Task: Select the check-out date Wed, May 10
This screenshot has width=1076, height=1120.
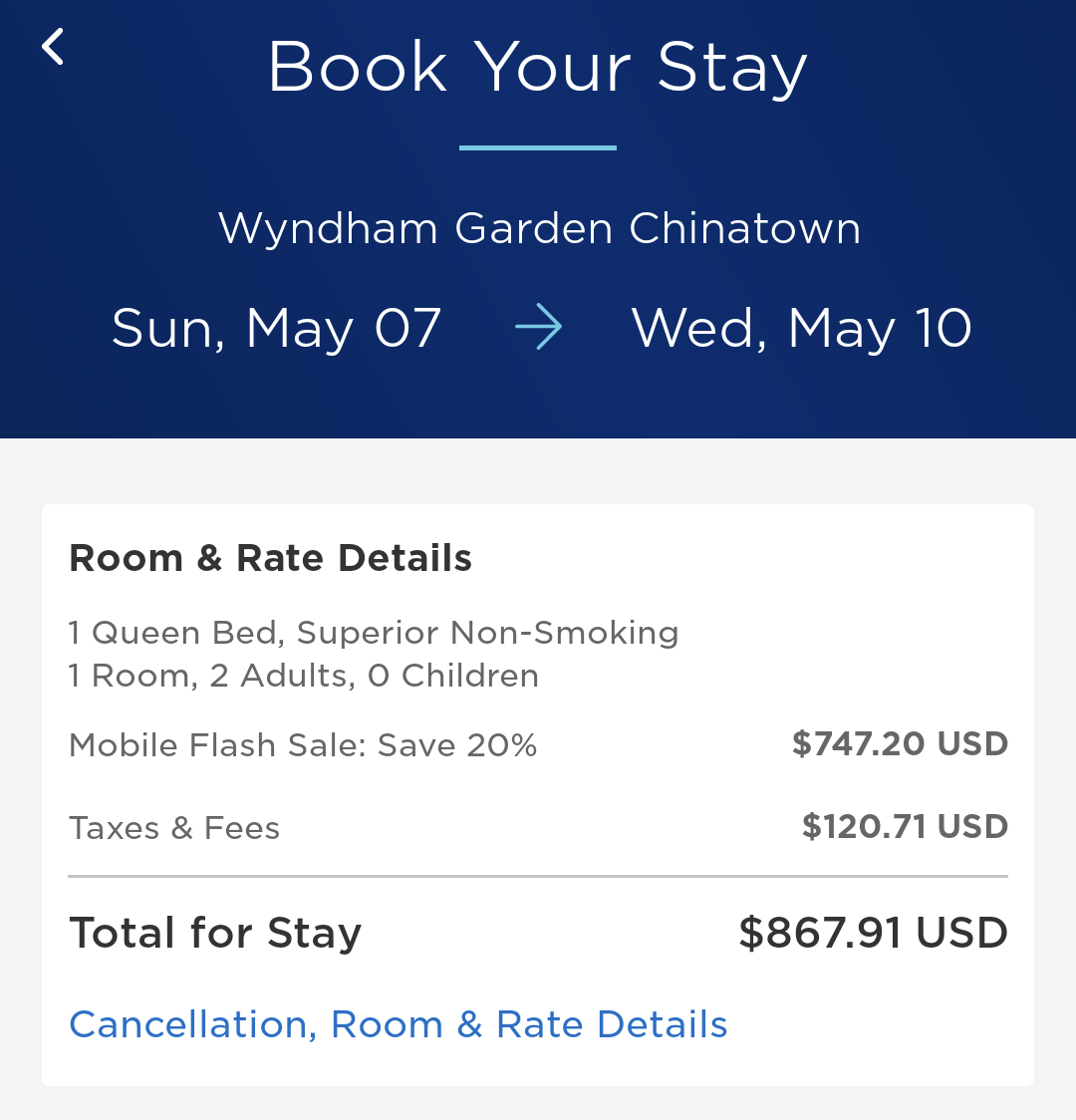Action: [800, 327]
